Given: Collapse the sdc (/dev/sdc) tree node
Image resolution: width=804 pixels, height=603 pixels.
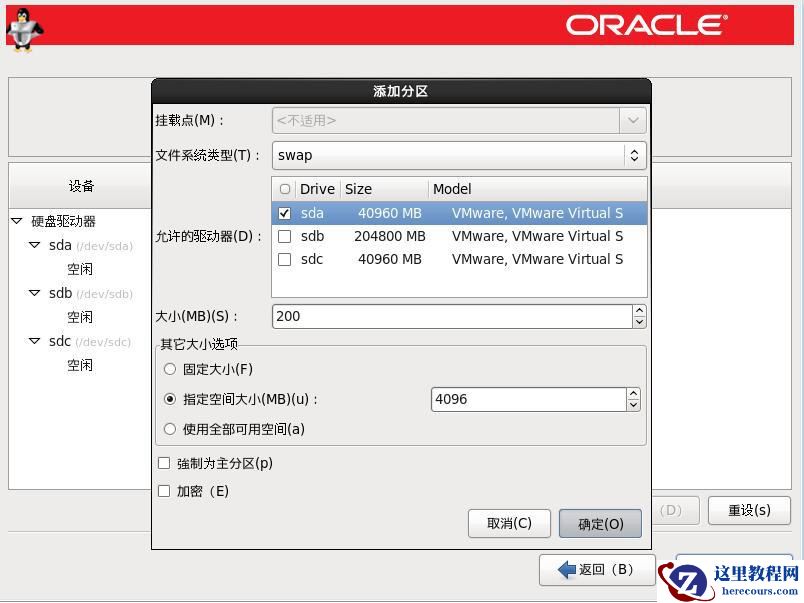Looking at the screenshot, I should 34,341.
